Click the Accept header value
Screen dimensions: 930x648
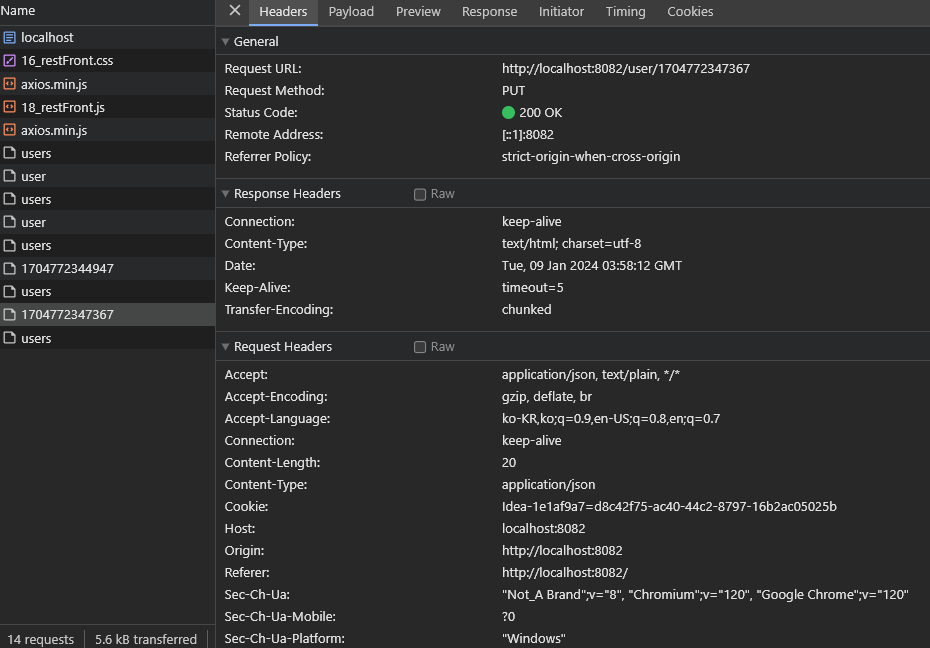(591, 375)
